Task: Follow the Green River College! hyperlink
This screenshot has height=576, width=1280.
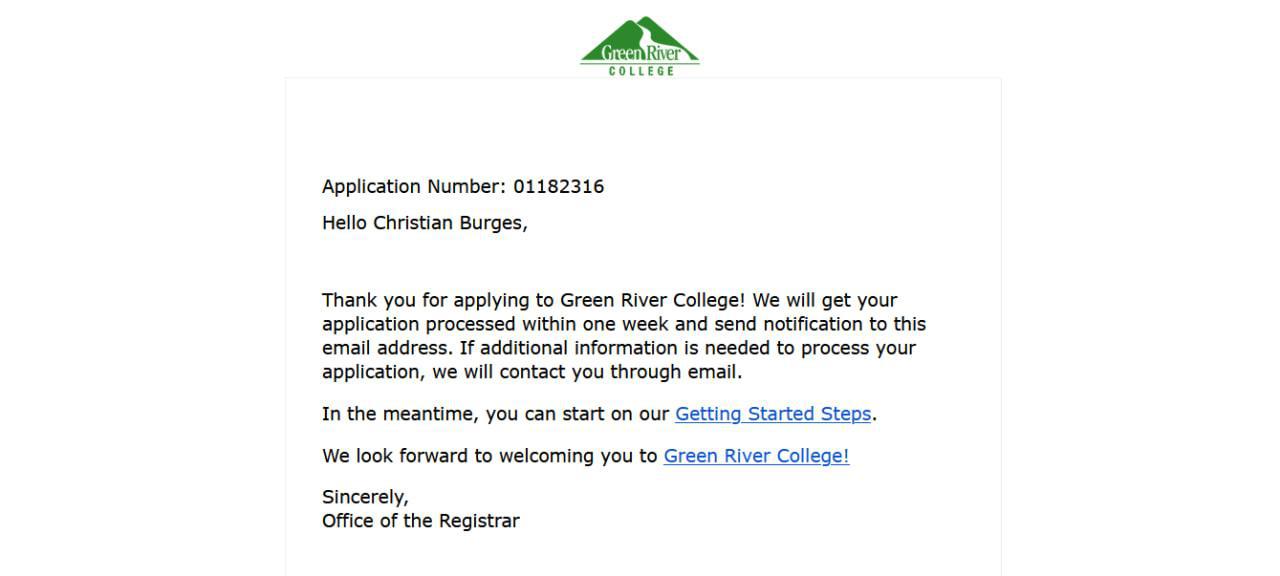Action: click(x=756, y=456)
